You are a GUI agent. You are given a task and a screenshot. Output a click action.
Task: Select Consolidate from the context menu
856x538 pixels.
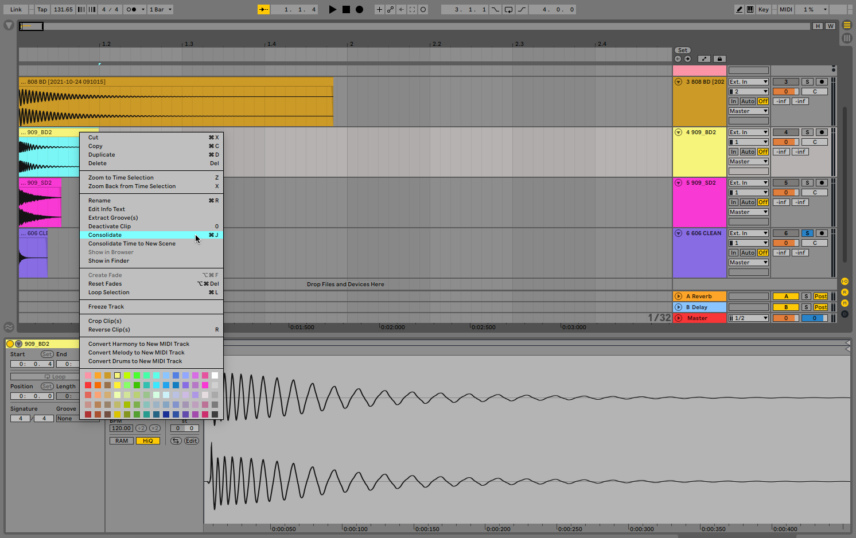[x=105, y=235]
